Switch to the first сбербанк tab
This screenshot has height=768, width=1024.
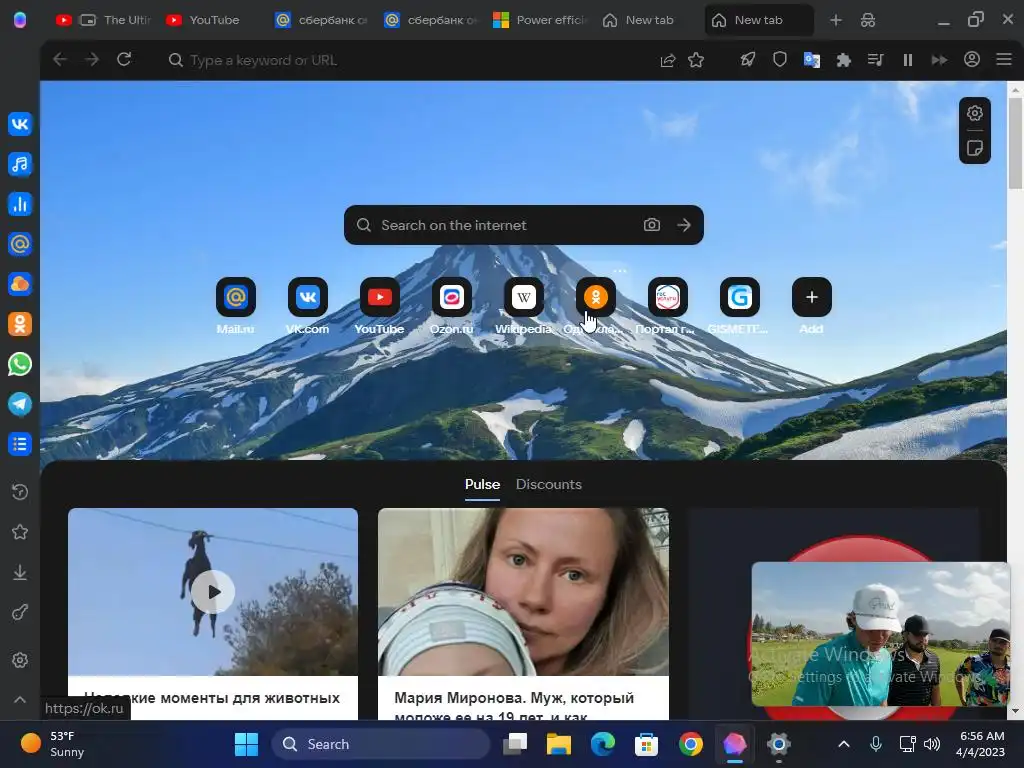[x=321, y=20]
